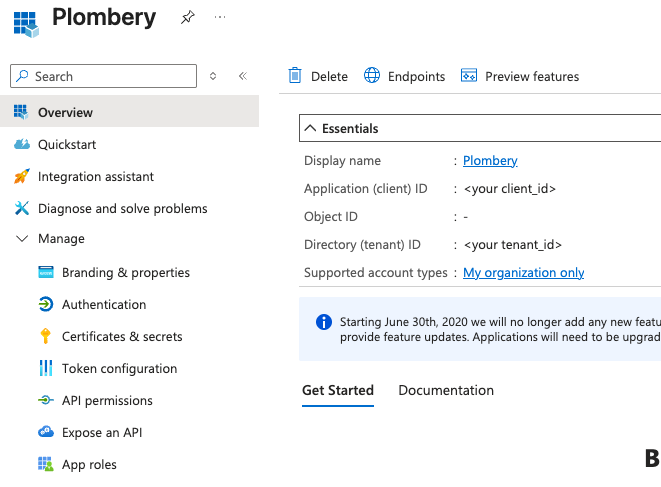Click the Directory (tenant) ID label

point(362,245)
